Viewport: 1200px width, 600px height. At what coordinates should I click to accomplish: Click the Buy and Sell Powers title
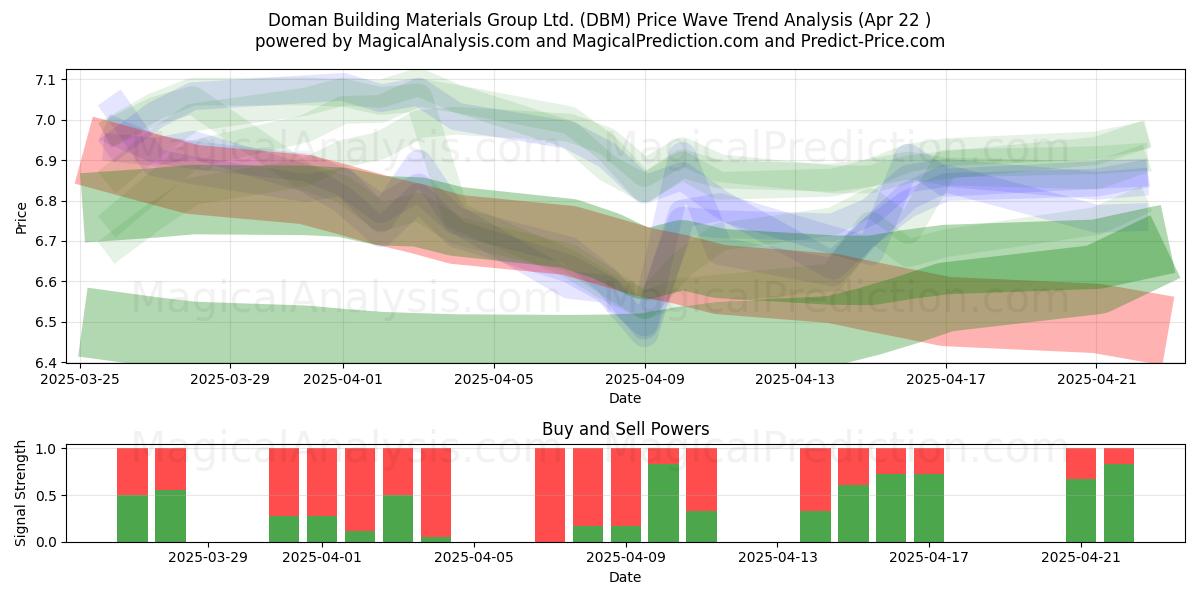(625, 429)
